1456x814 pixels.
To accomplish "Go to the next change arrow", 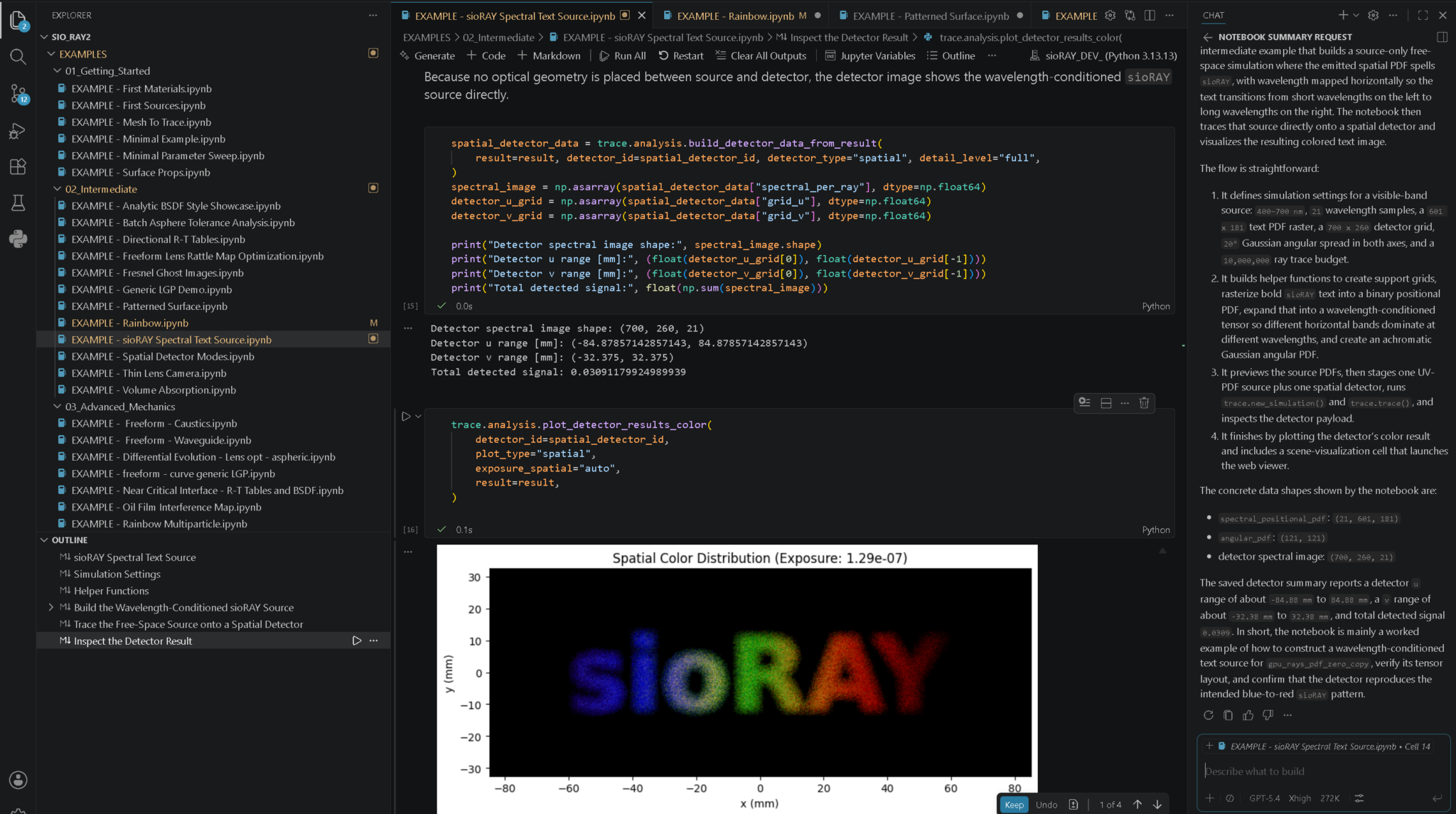I will coord(1157,805).
